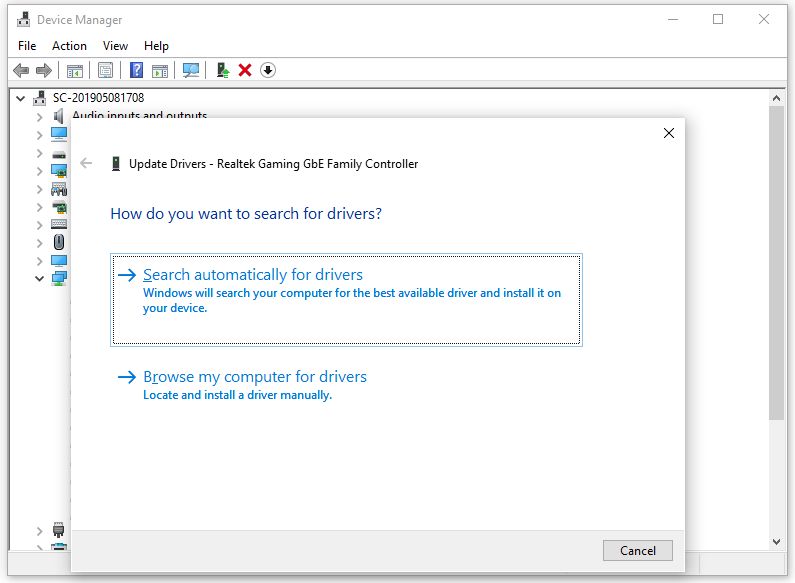
Task: Expand the disk drives category chevron
Action: [x=40, y=153]
